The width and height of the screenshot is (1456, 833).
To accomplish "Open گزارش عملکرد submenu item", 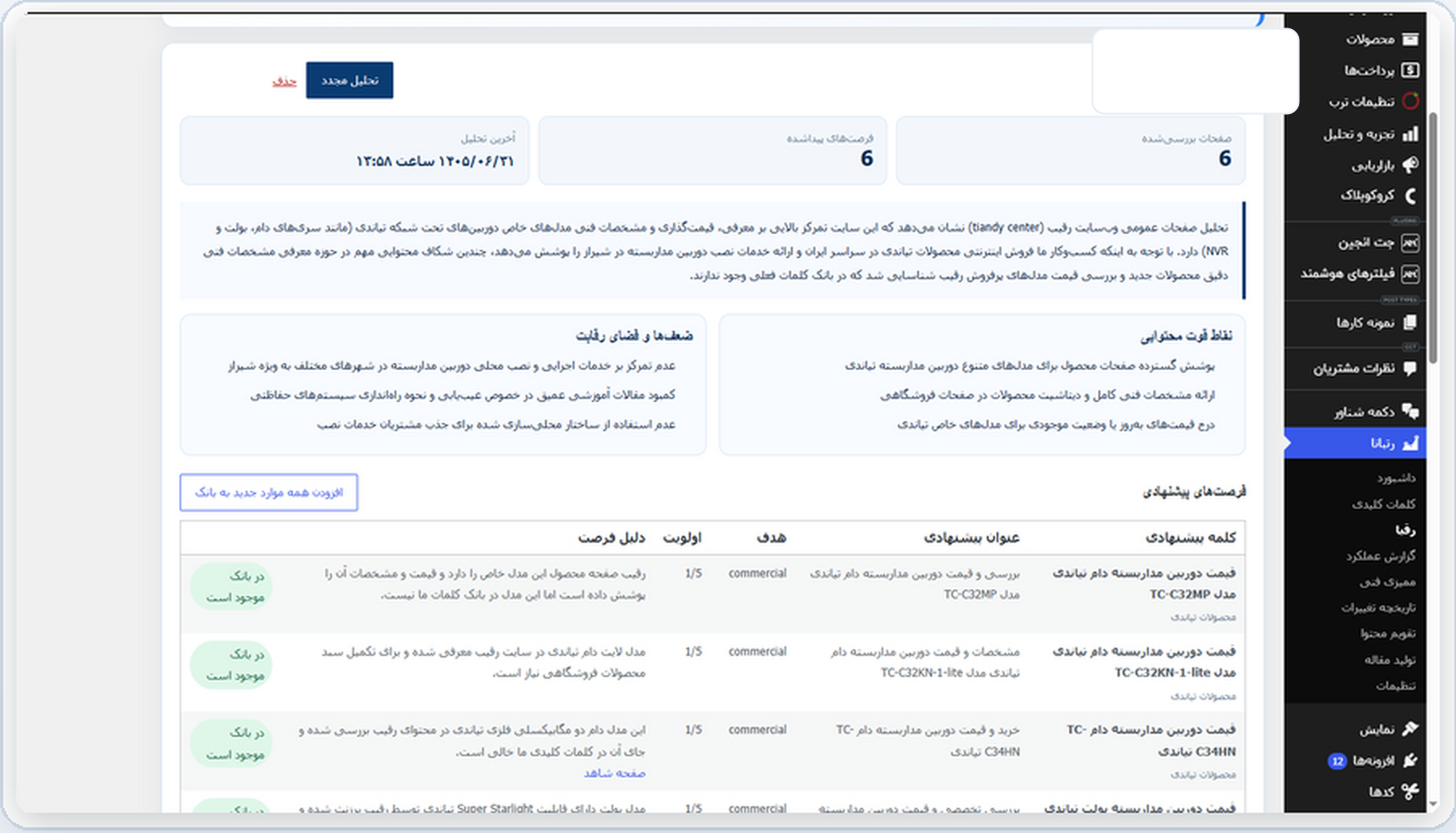I will pyautogui.click(x=1381, y=556).
